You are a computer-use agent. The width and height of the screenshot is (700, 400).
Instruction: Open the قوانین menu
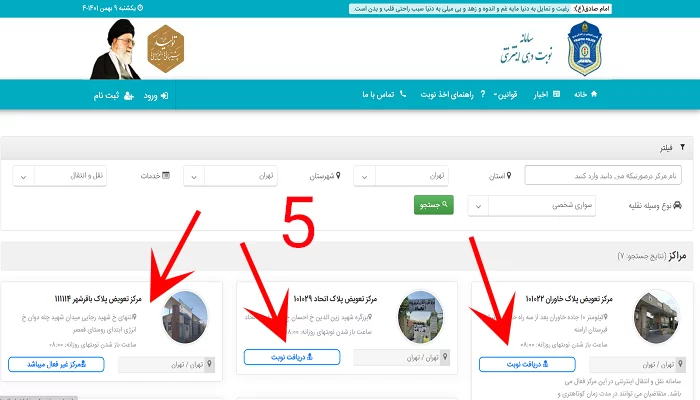click(x=505, y=94)
